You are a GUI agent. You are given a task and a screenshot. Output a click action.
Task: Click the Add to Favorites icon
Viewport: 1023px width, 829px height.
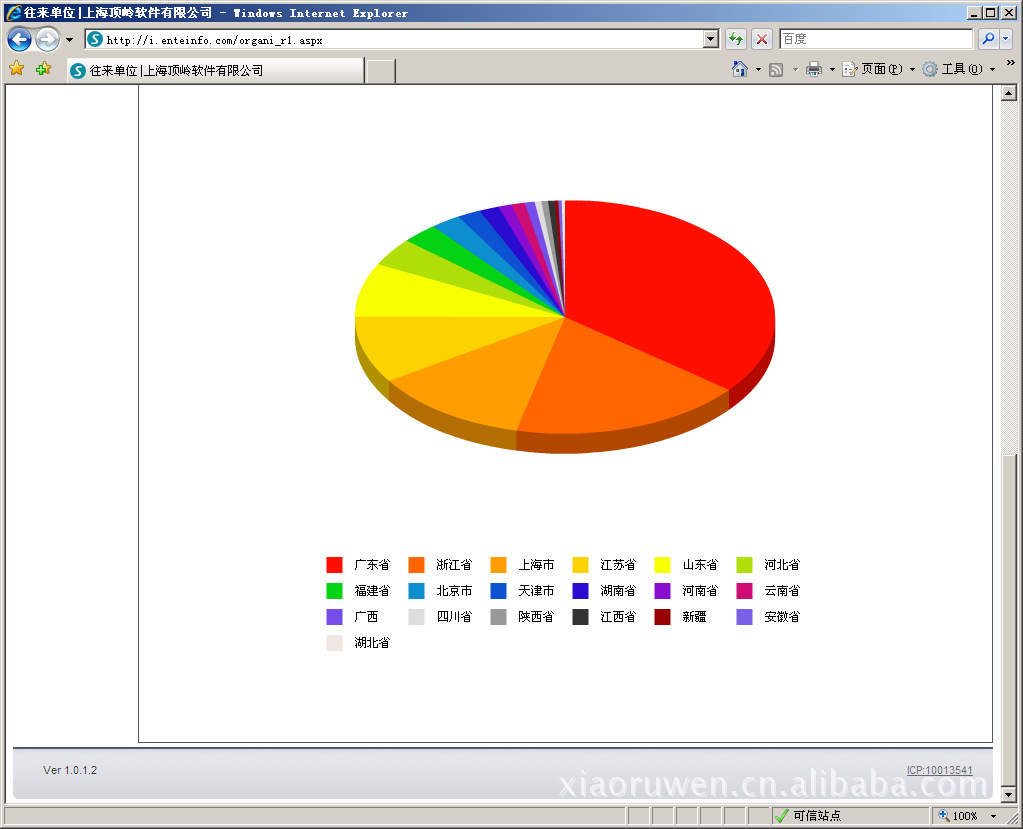point(43,69)
